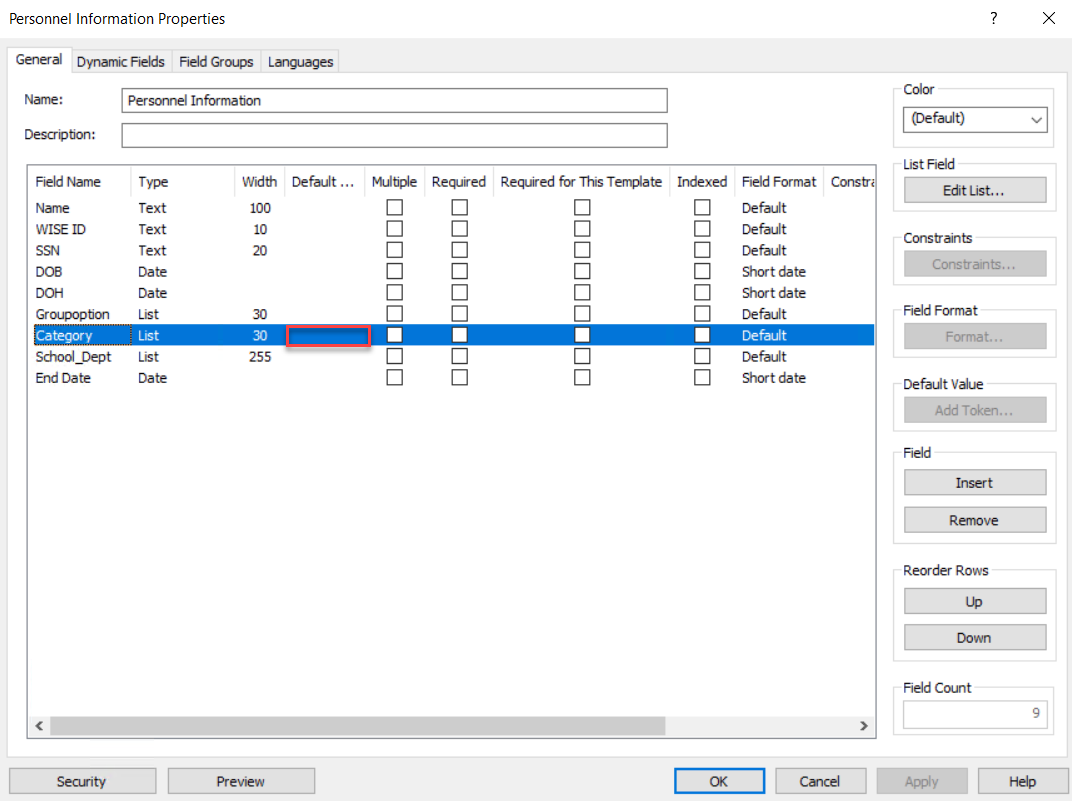Remove the selected field
This screenshot has width=1072, height=801.
coord(974,520)
